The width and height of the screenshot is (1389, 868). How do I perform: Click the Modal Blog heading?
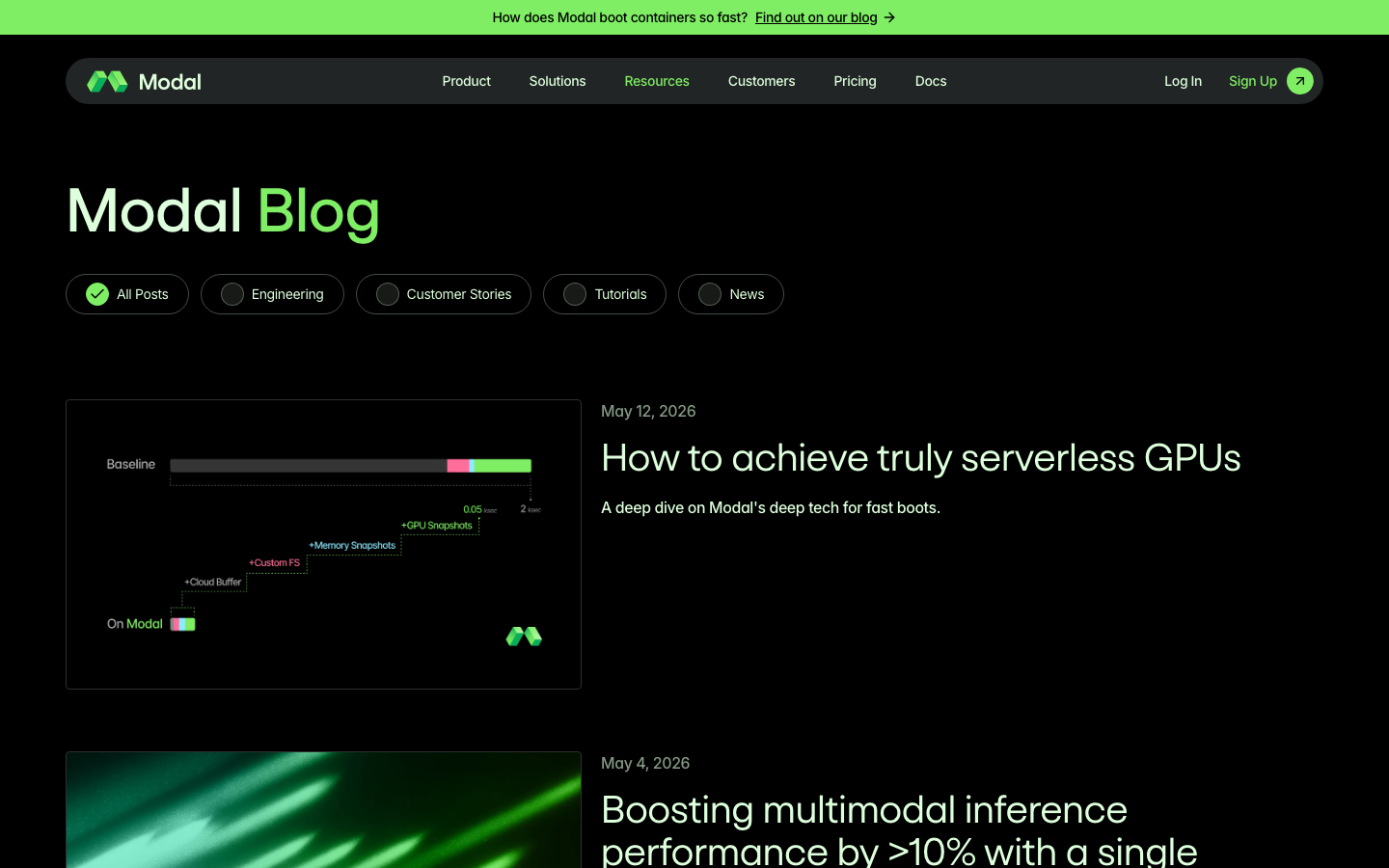coord(223,211)
